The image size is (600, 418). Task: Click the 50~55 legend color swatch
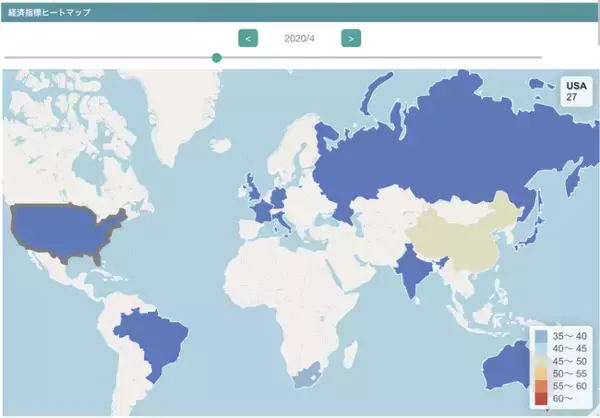(541, 374)
